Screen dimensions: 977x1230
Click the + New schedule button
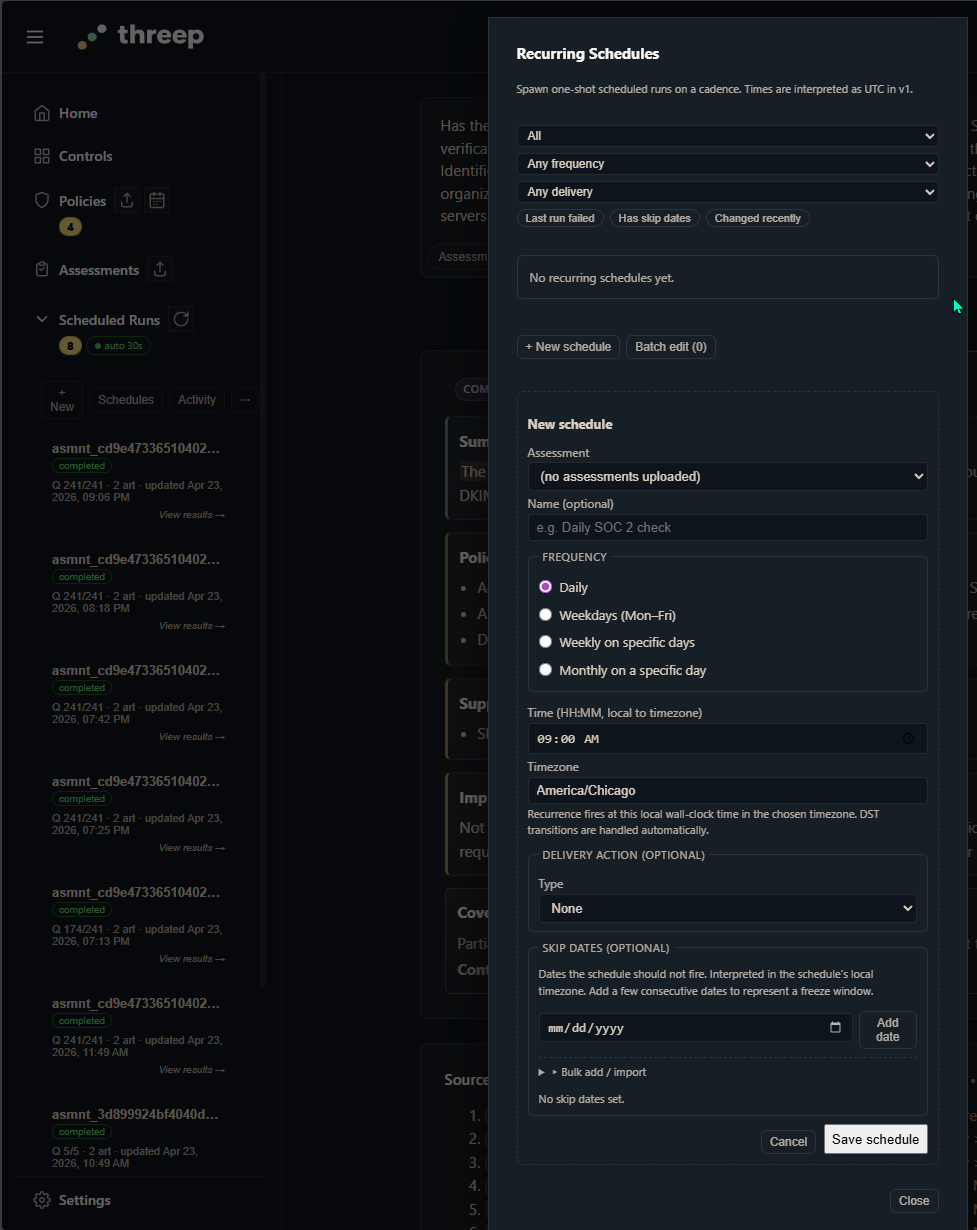(x=568, y=347)
